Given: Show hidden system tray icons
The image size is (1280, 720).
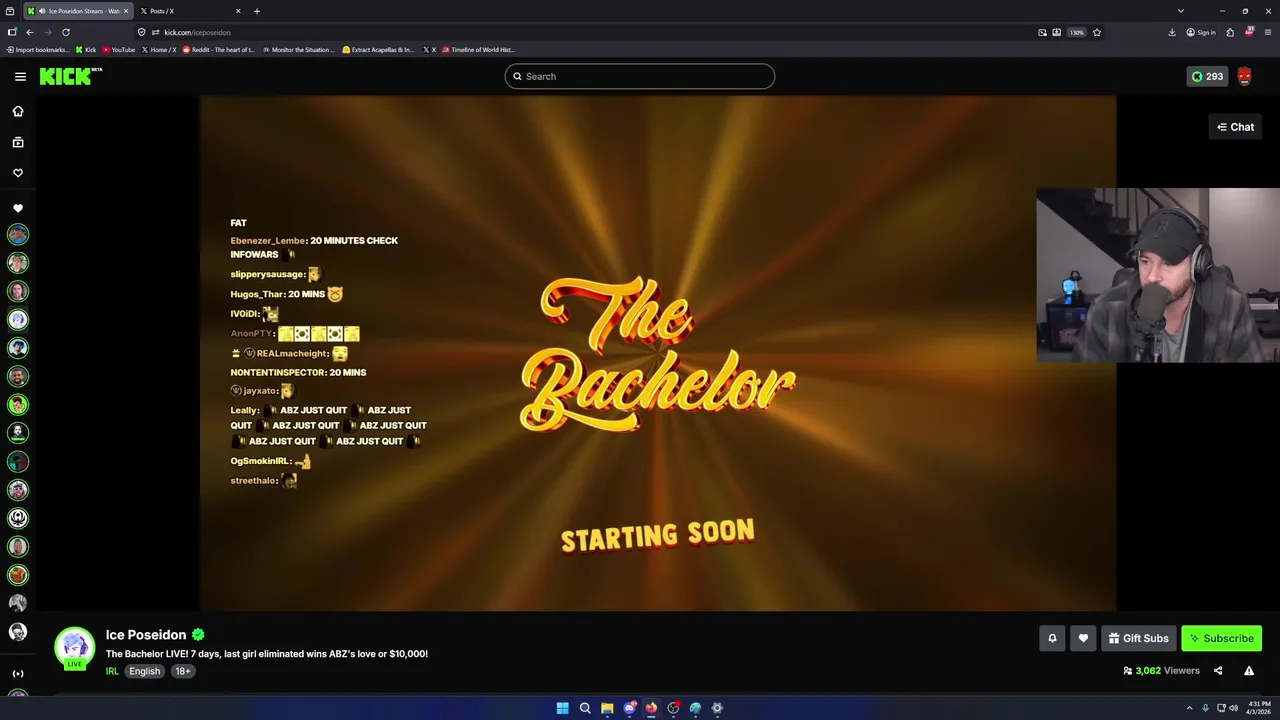Looking at the screenshot, I should pyautogui.click(x=1189, y=708).
